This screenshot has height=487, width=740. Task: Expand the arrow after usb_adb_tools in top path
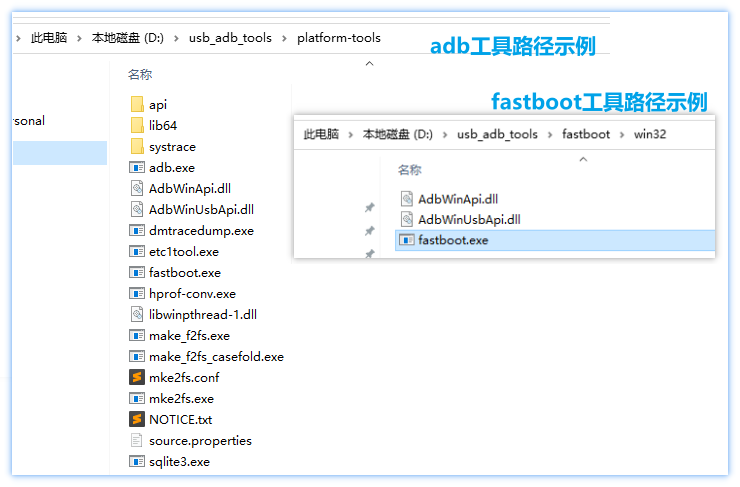[x=284, y=38]
